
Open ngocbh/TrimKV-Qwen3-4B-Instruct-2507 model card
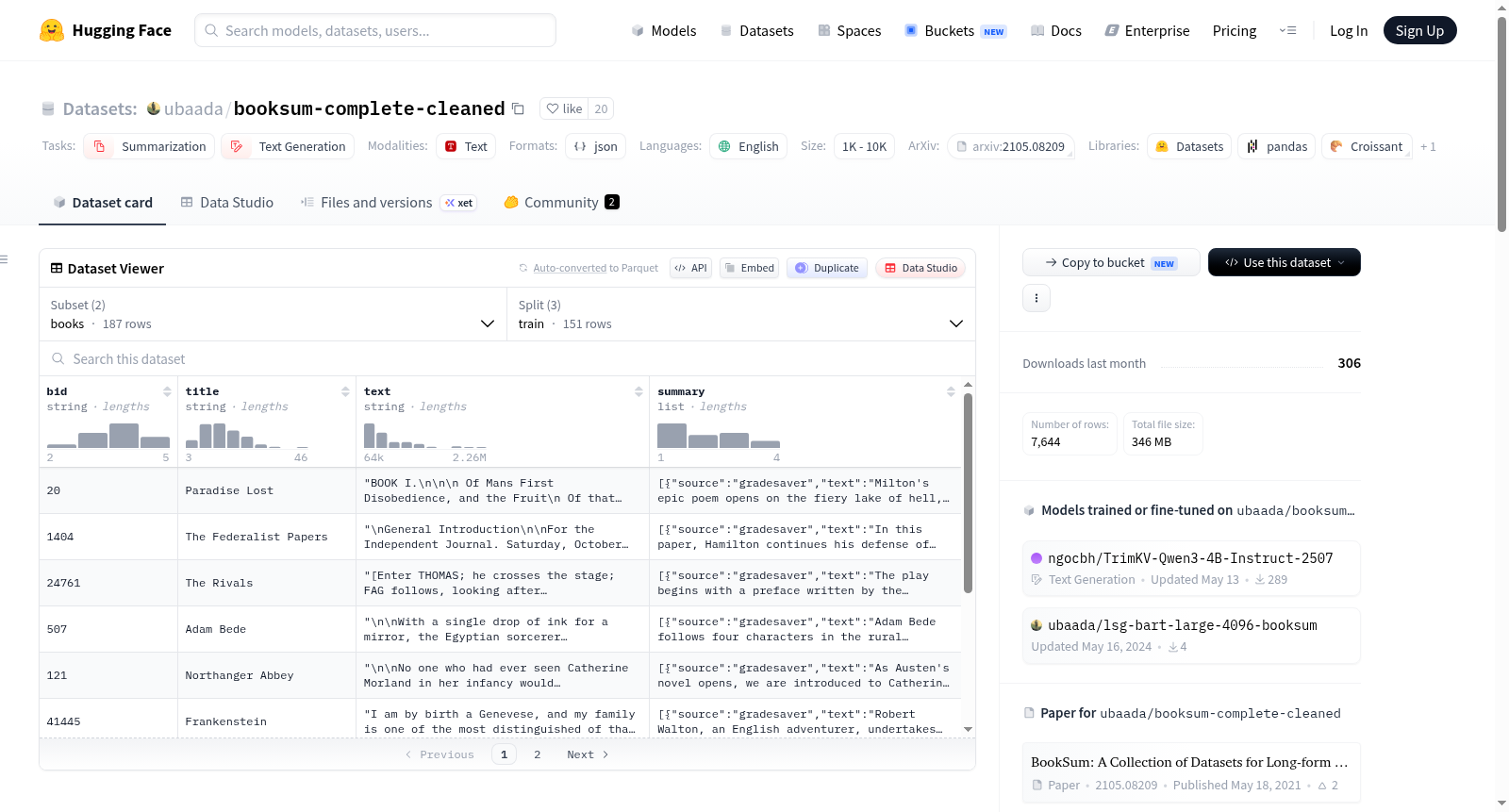tap(1191, 568)
